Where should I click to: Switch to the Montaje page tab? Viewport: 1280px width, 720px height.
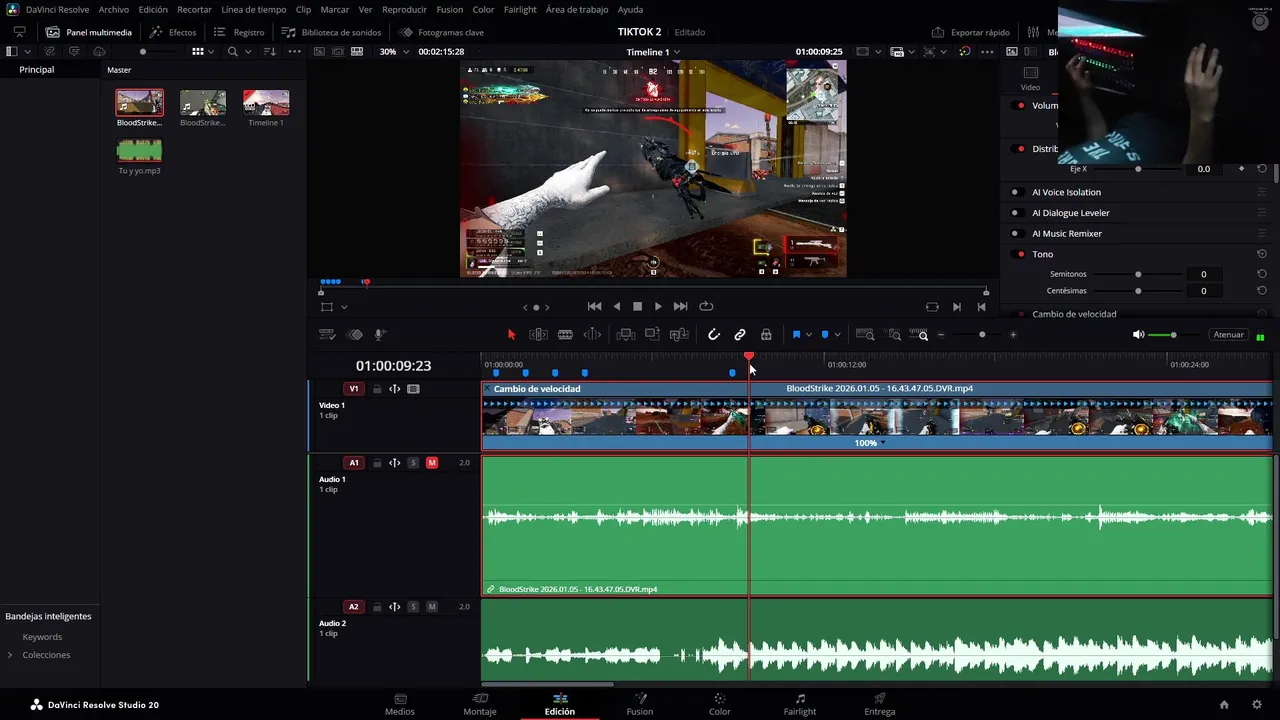point(480,705)
